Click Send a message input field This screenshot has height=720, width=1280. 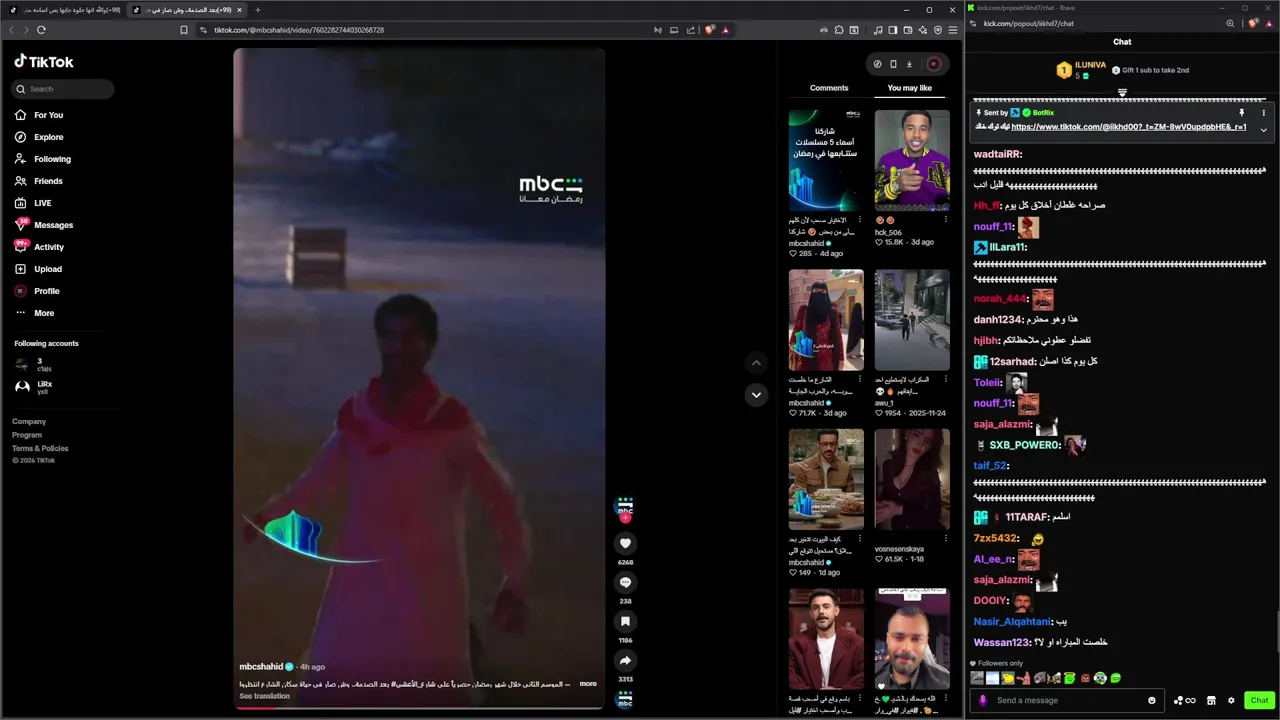[1067, 700]
